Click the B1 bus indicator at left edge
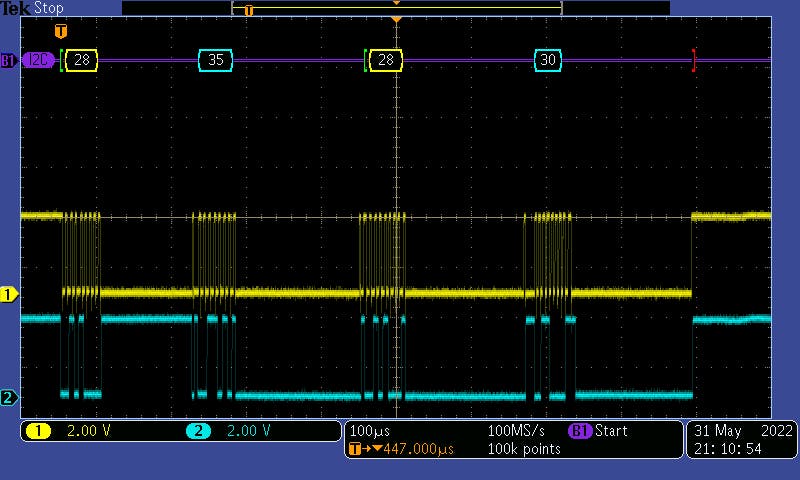The width and height of the screenshot is (800, 480). pyautogui.click(x=8, y=60)
